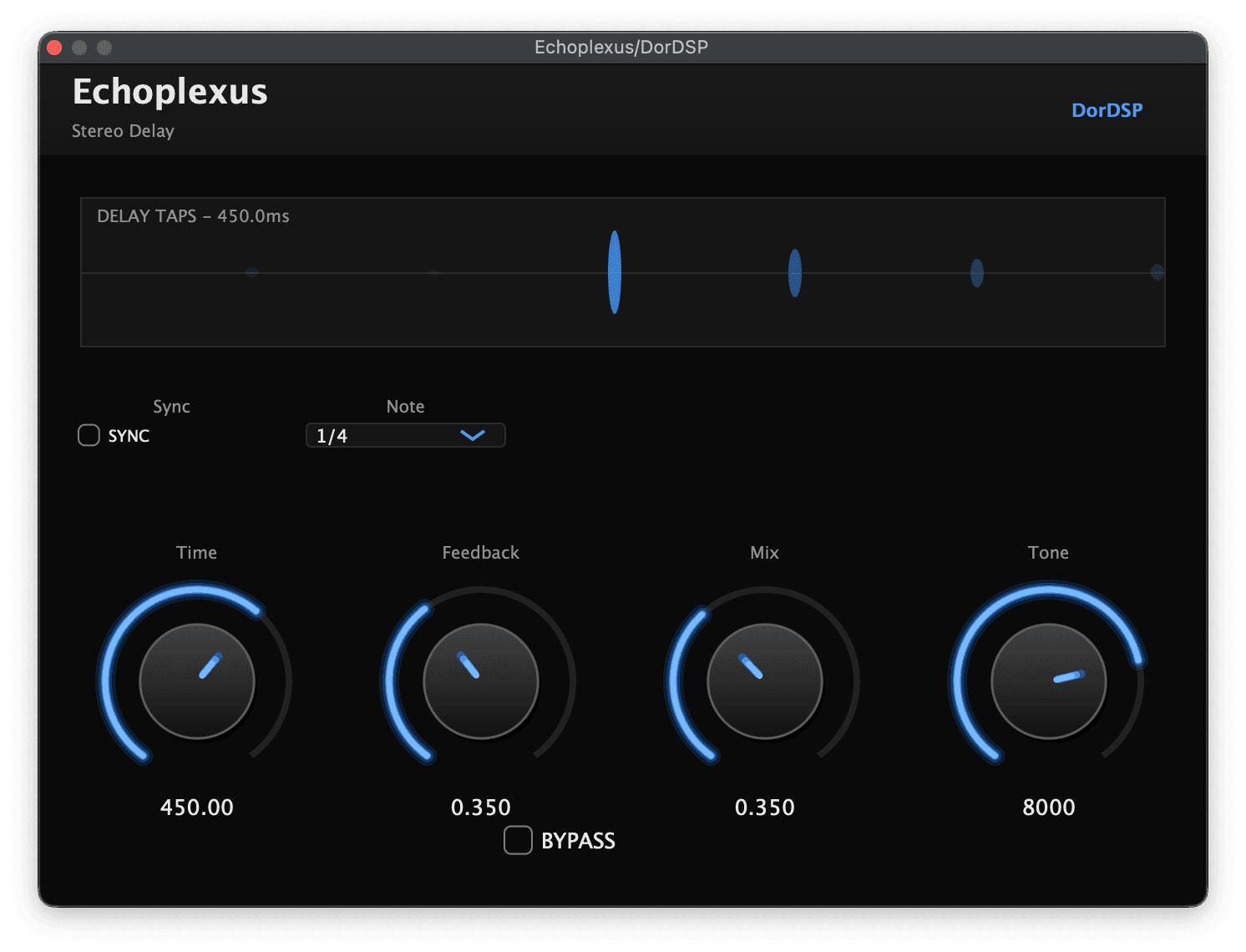Toggle the BYPASS checkbox

click(518, 841)
